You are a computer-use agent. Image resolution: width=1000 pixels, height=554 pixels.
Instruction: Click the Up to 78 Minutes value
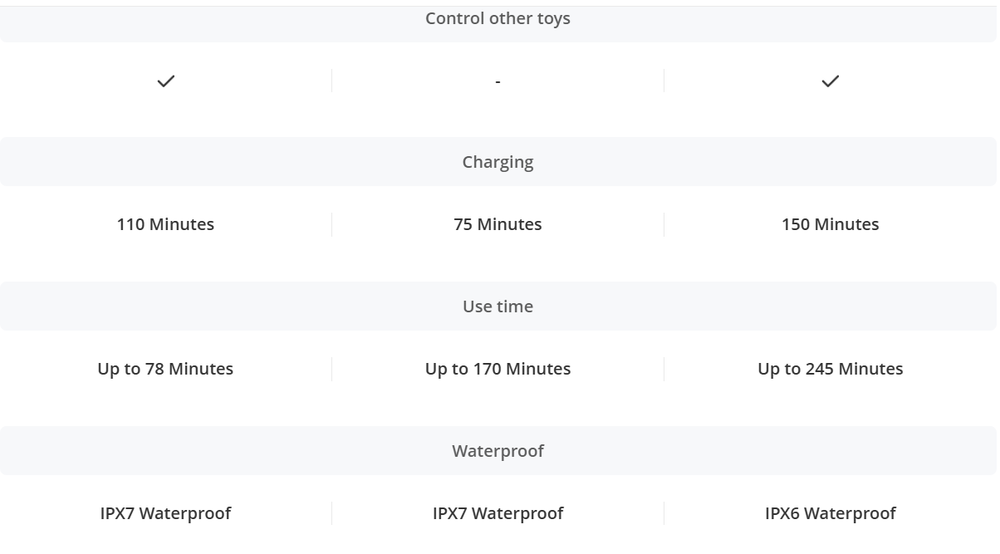(x=166, y=369)
